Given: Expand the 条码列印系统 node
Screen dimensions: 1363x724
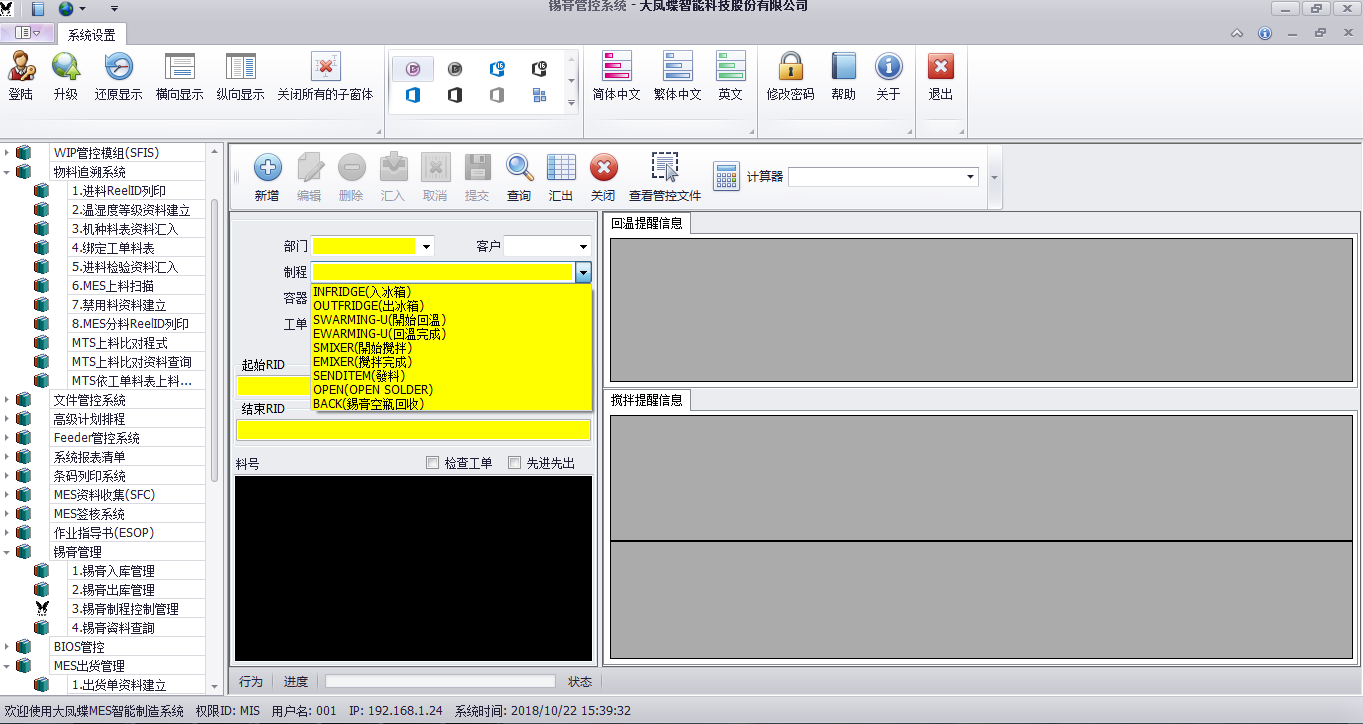Looking at the screenshot, I should click(6, 476).
